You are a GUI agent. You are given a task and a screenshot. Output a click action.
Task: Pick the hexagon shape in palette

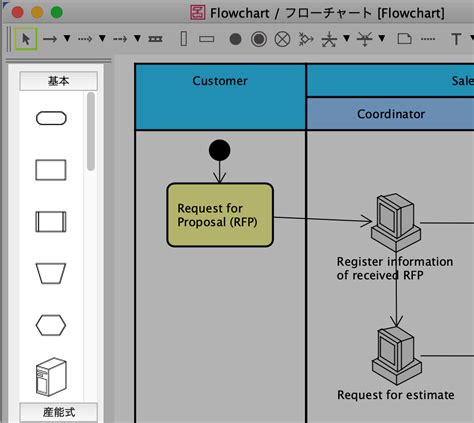tap(51, 325)
